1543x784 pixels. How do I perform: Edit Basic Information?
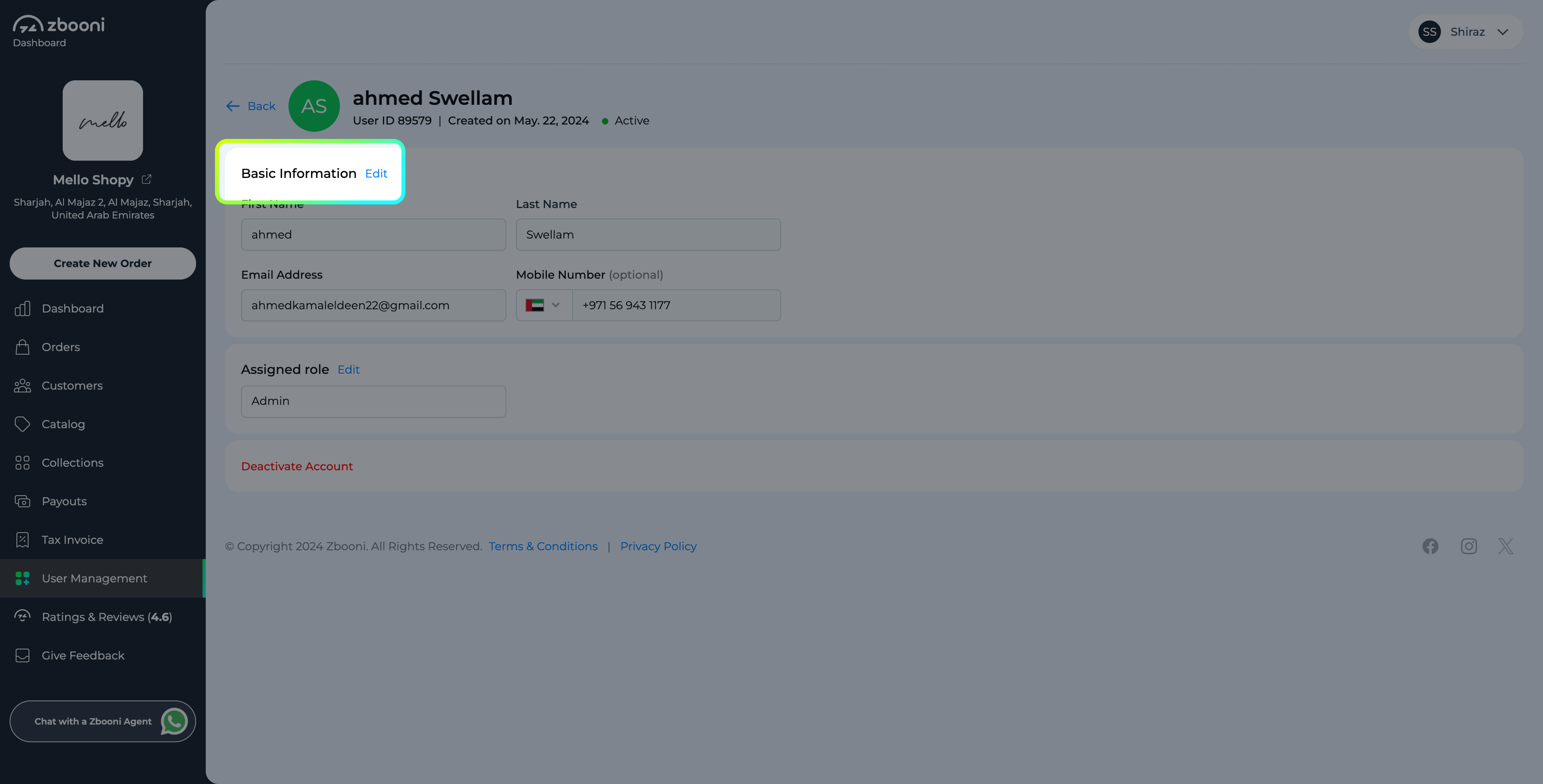click(x=376, y=174)
